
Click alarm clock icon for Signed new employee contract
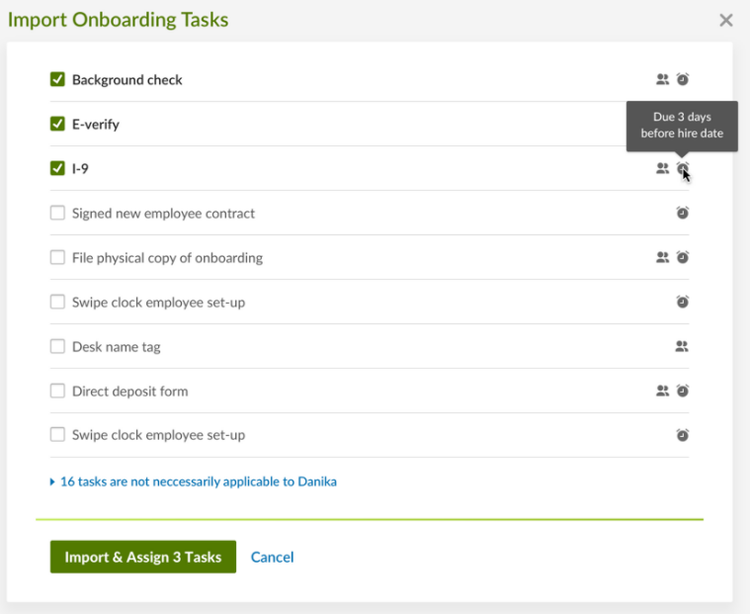coord(683,212)
